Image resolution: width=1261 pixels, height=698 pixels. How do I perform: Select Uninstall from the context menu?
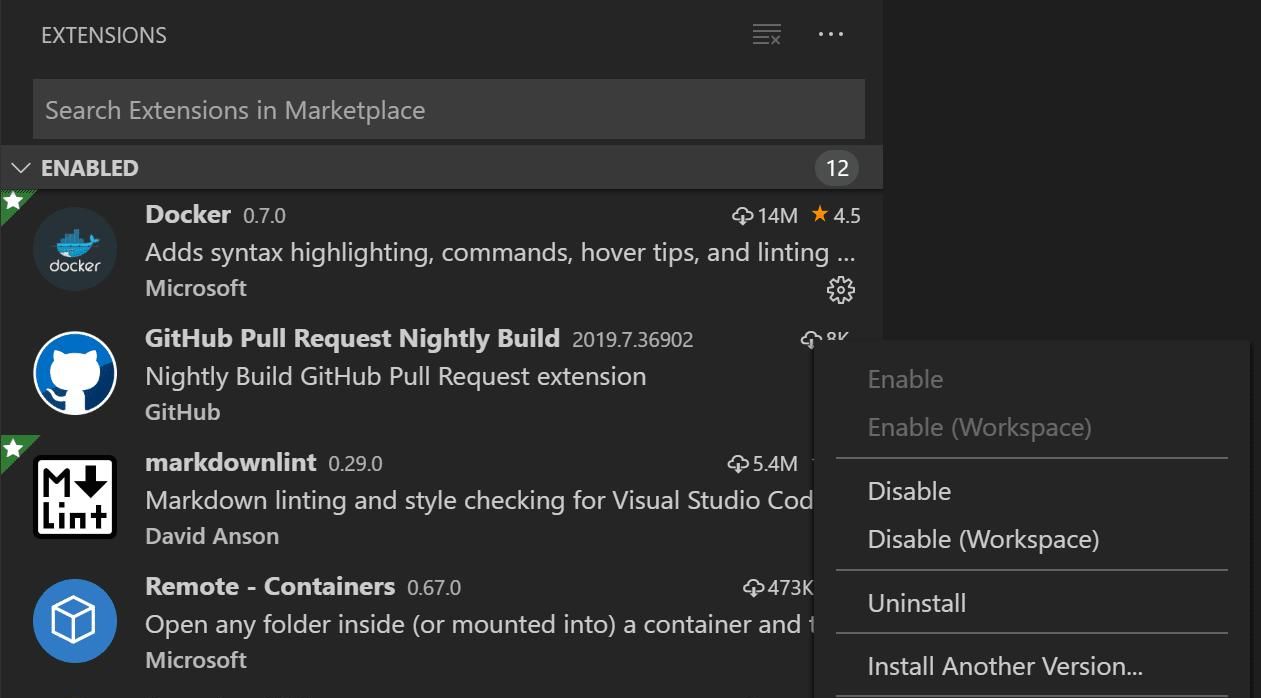(916, 603)
